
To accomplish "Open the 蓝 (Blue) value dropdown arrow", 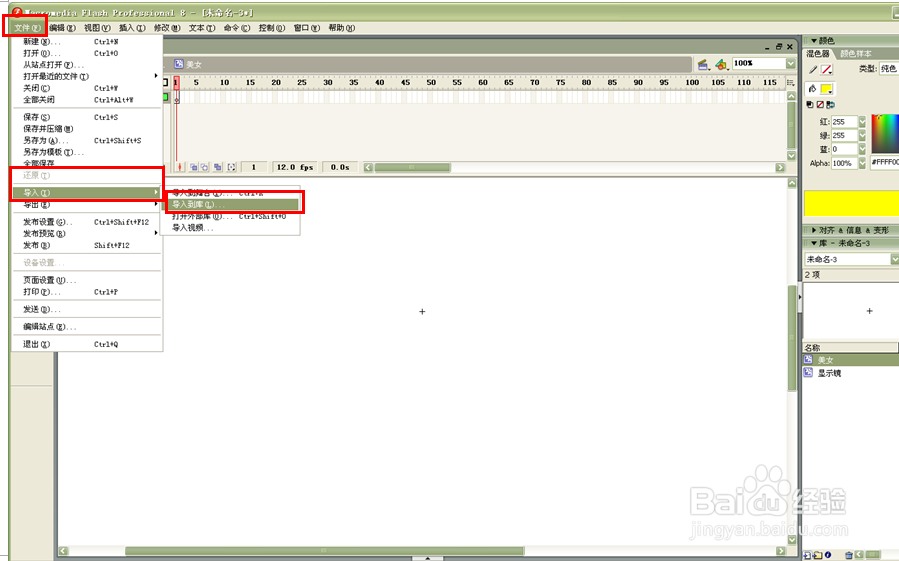I will click(862, 149).
